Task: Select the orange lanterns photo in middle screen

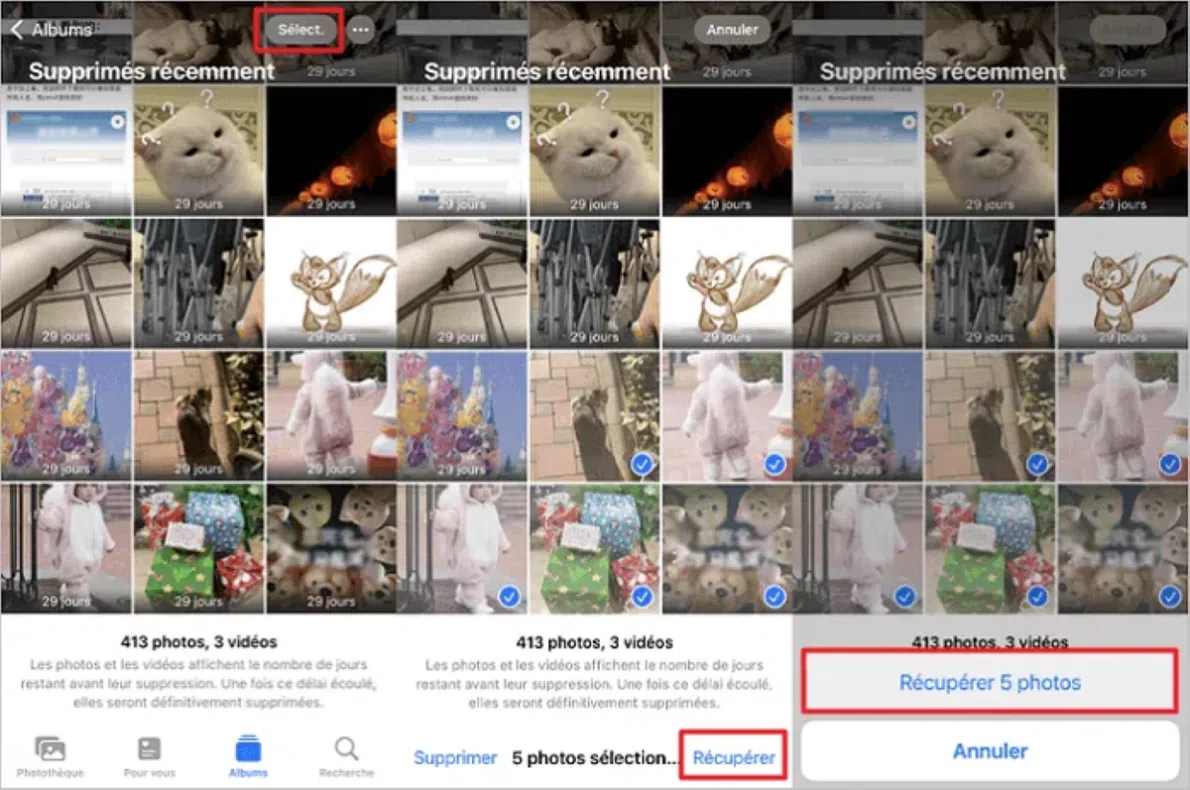Action: click(x=727, y=151)
